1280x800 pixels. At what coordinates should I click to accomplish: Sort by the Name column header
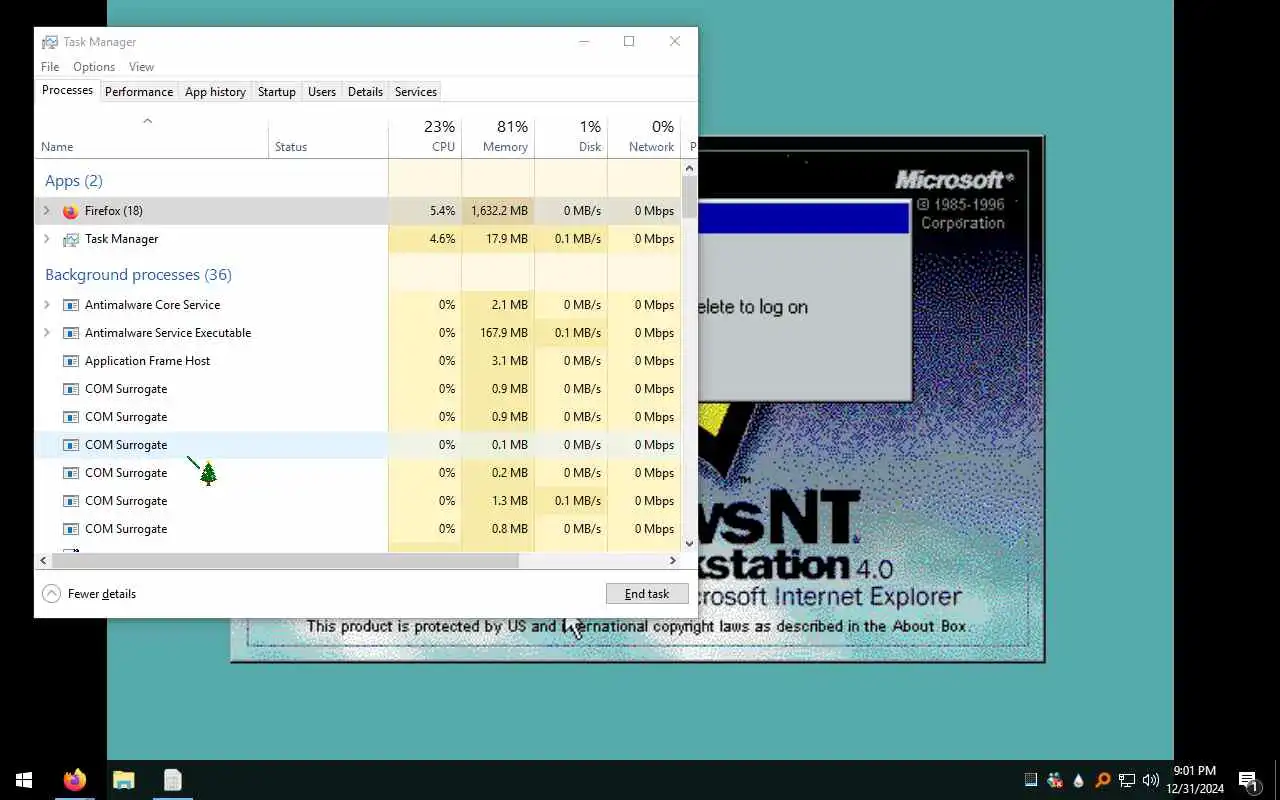pyautogui.click(x=151, y=137)
